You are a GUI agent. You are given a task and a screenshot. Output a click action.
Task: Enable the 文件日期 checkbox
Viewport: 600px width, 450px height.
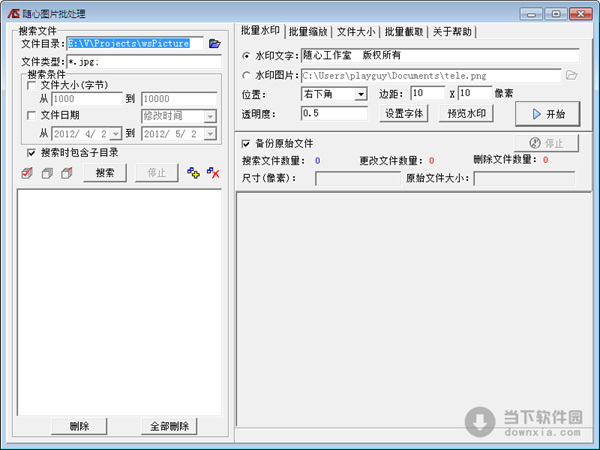(x=33, y=116)
